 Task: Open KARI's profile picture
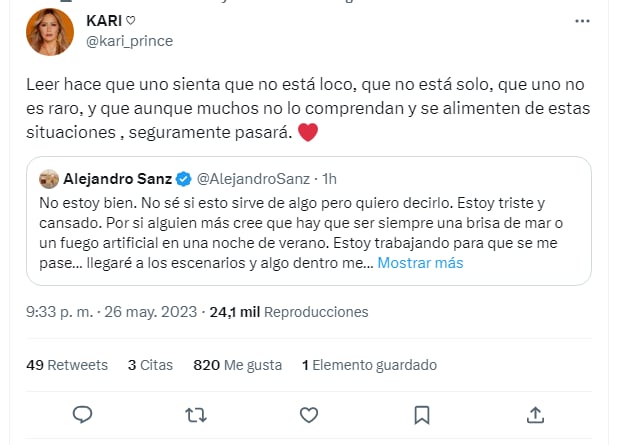pyautogui.click(x=47, y=31)
